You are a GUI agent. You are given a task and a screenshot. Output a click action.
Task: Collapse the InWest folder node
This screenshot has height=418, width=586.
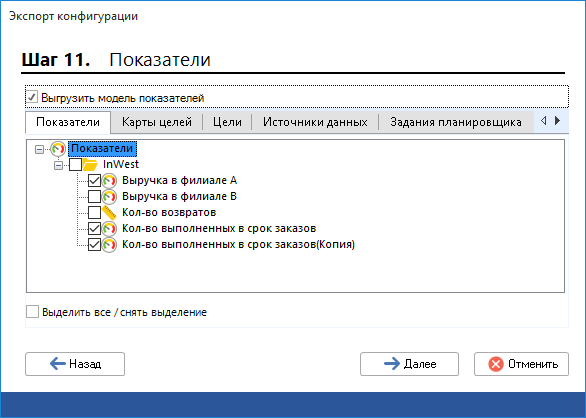pos(58,165)
